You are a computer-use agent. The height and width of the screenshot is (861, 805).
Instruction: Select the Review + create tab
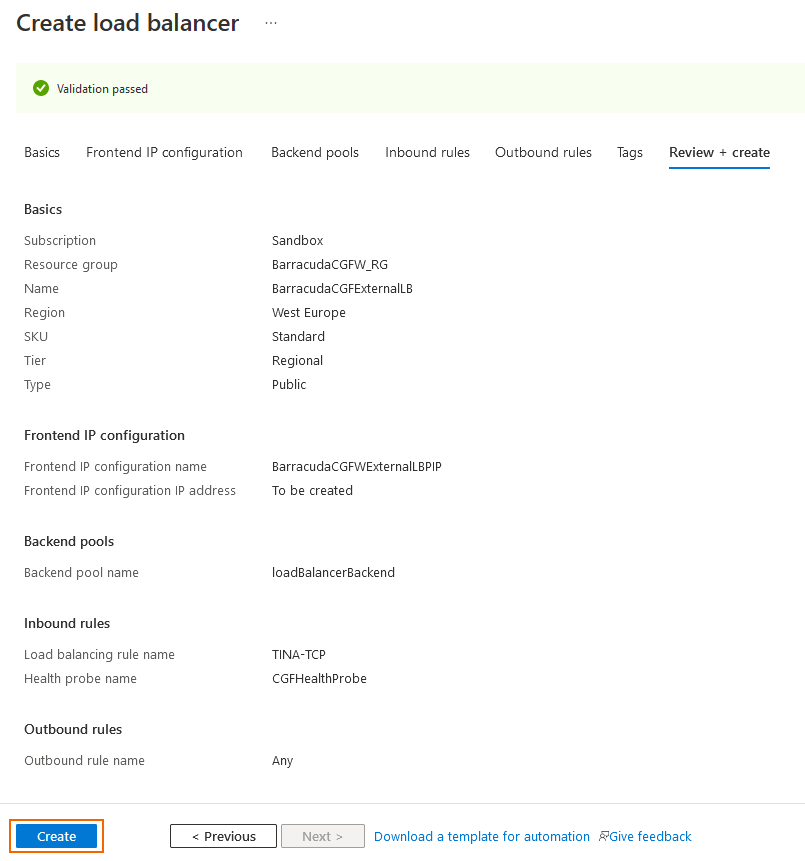(x=719, y=152)
